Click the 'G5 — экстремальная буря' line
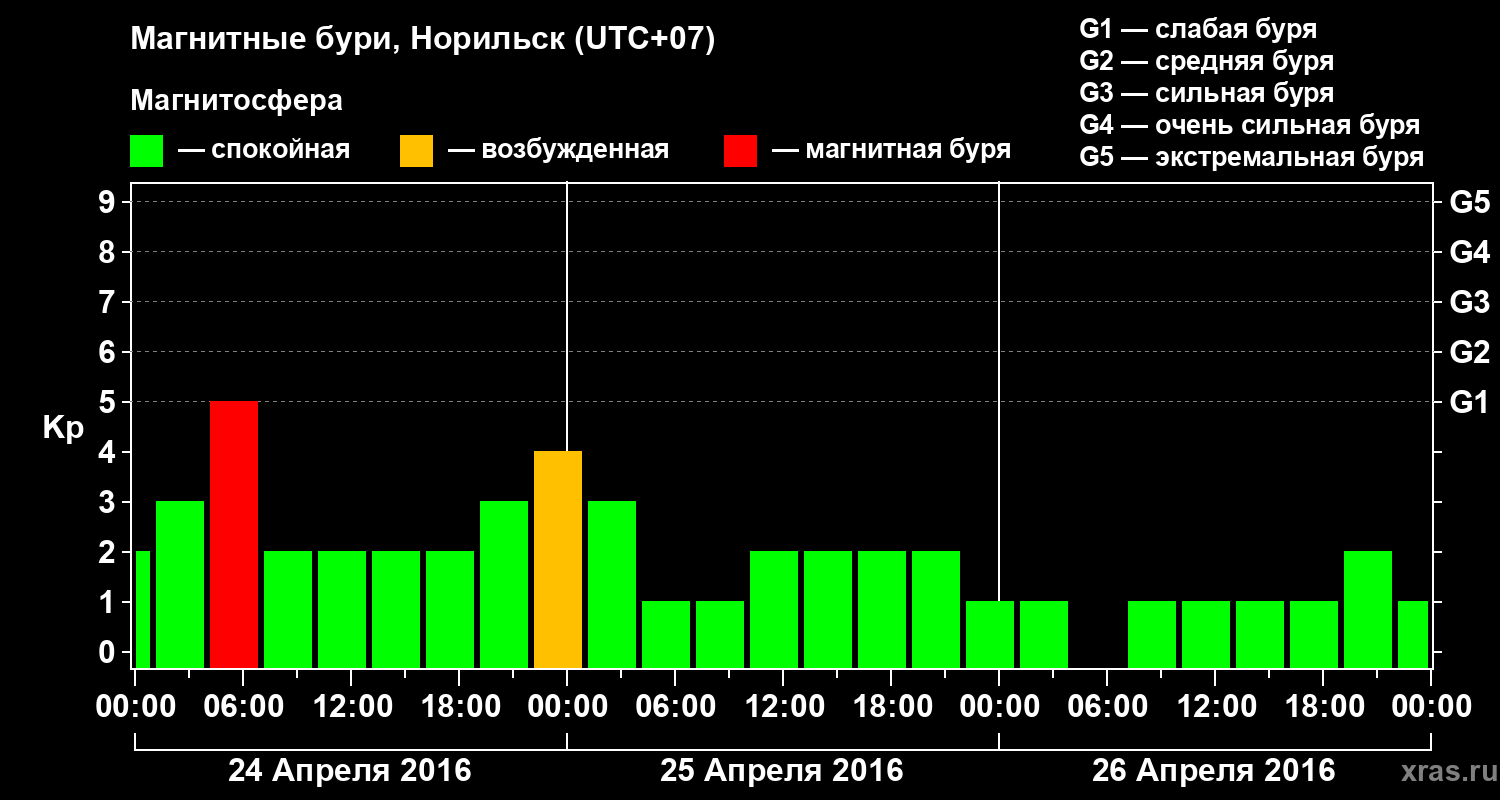The width and height of the screenshot is (1500, 800). (x=1251, y=157)
